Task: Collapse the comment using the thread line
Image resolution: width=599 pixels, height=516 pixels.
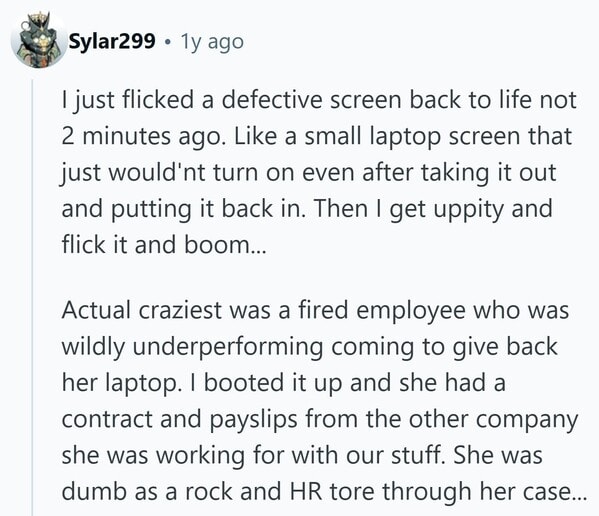Action: click(32, 298)
